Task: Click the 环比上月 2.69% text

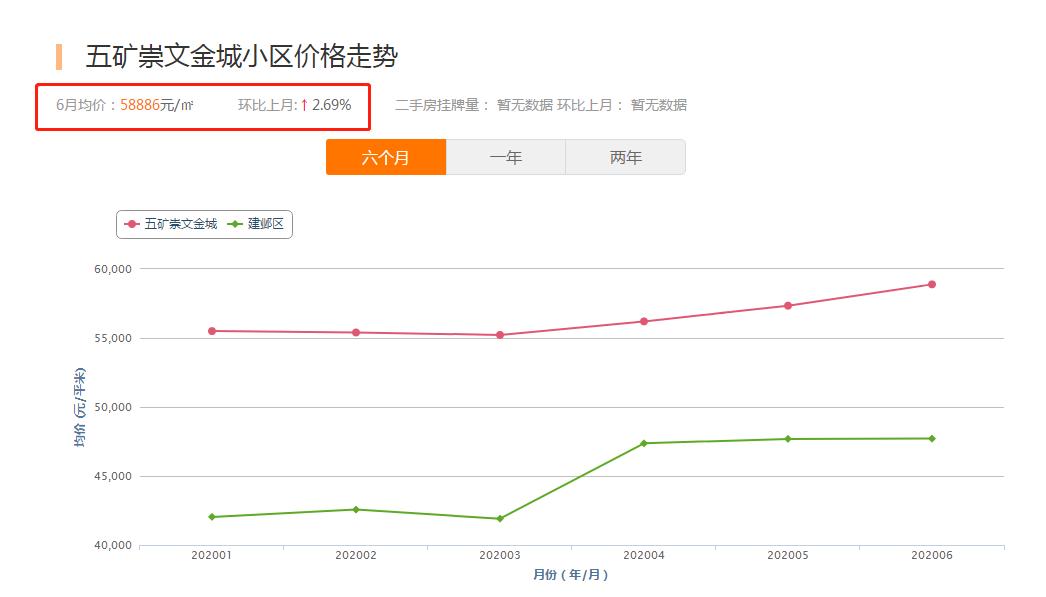Action: coord(293,103)
